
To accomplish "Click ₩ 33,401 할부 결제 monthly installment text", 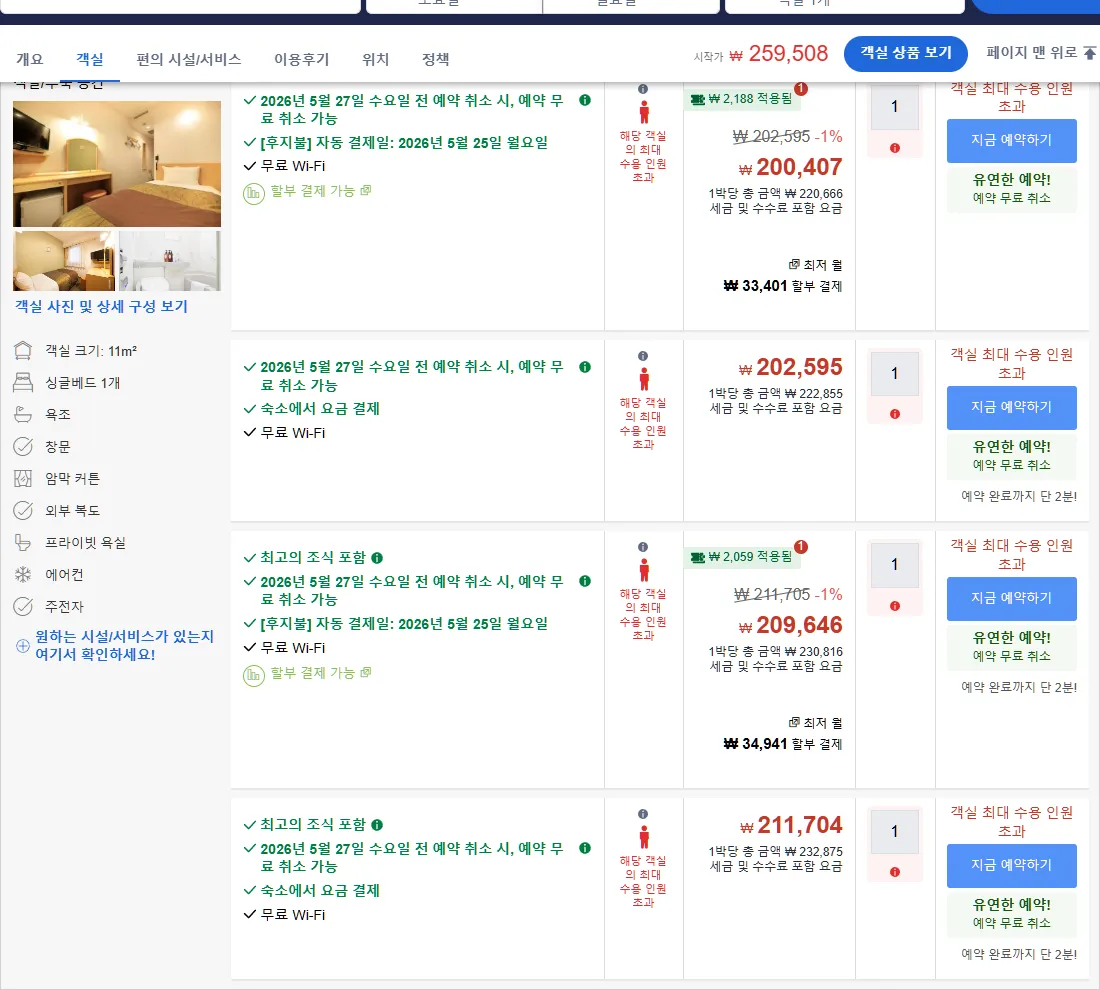I will click(x=783, y=286).
